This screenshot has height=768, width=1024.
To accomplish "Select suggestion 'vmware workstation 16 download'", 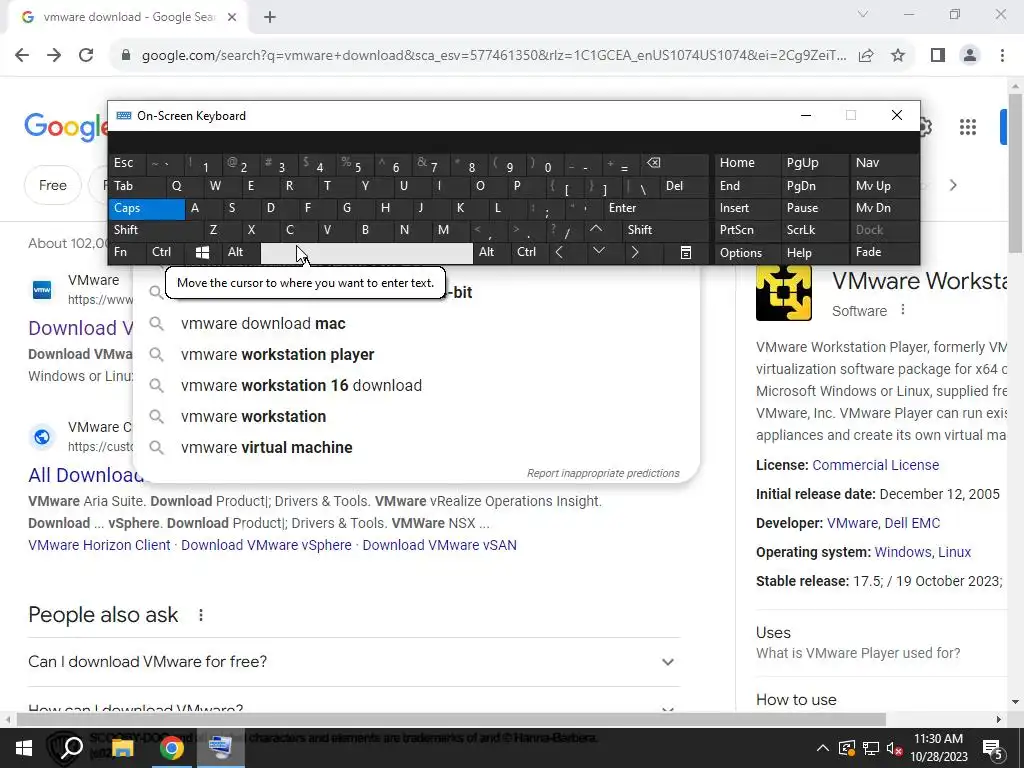I will [416, 385].
